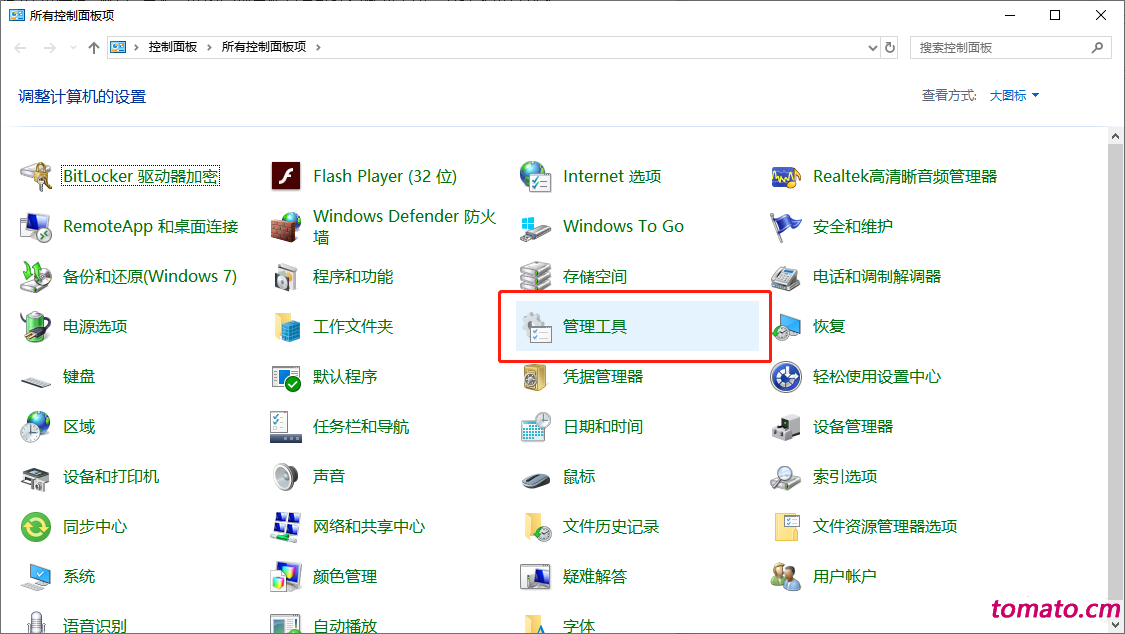Image resolution: width=1125 pixels, height=634 pixels.
Task: Refresh the control panel view
Action: point(890,48)
